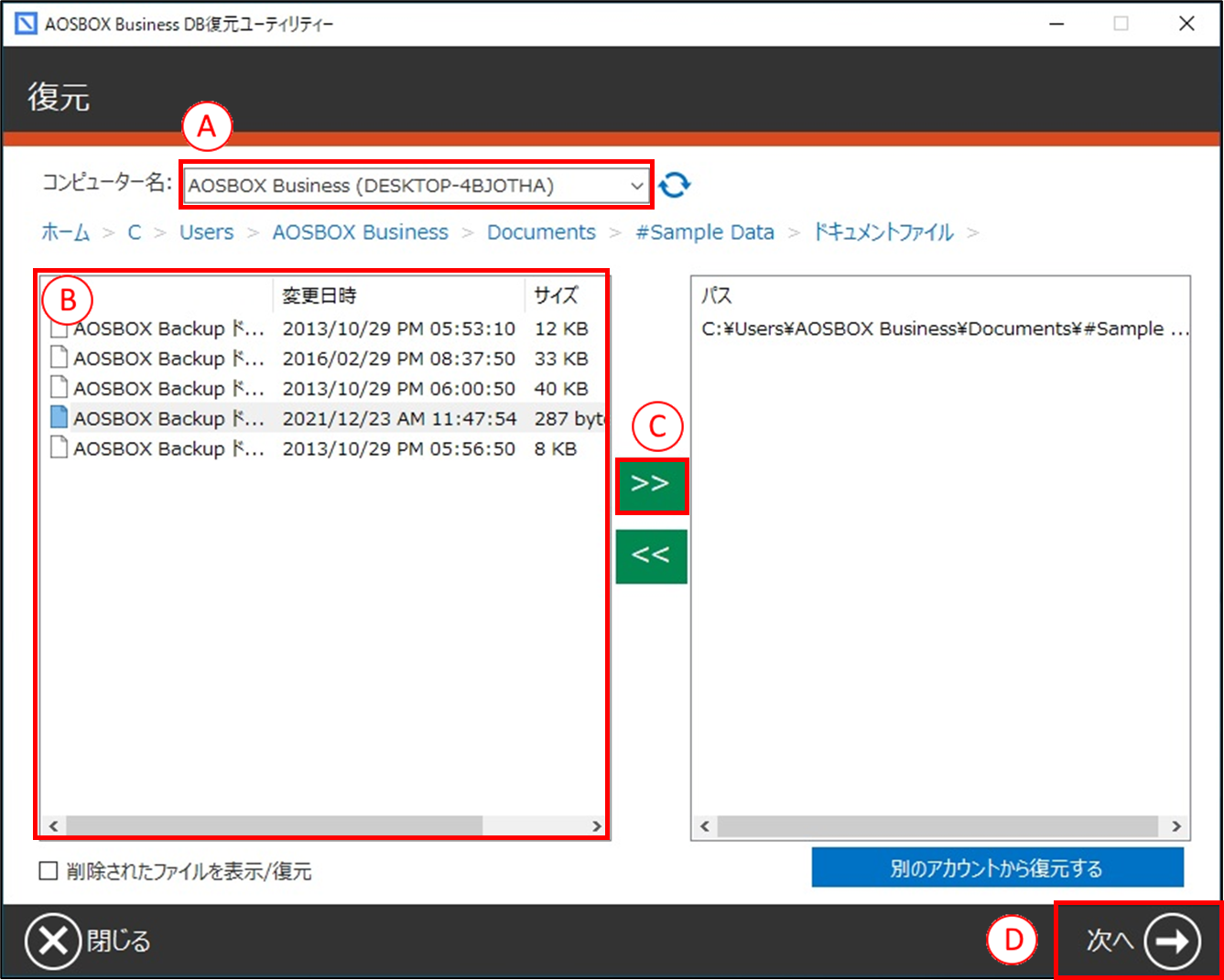Click file icon of the 12 KB row
The width and height of the screenshot is (1224, 980).
tap(59, 328)
